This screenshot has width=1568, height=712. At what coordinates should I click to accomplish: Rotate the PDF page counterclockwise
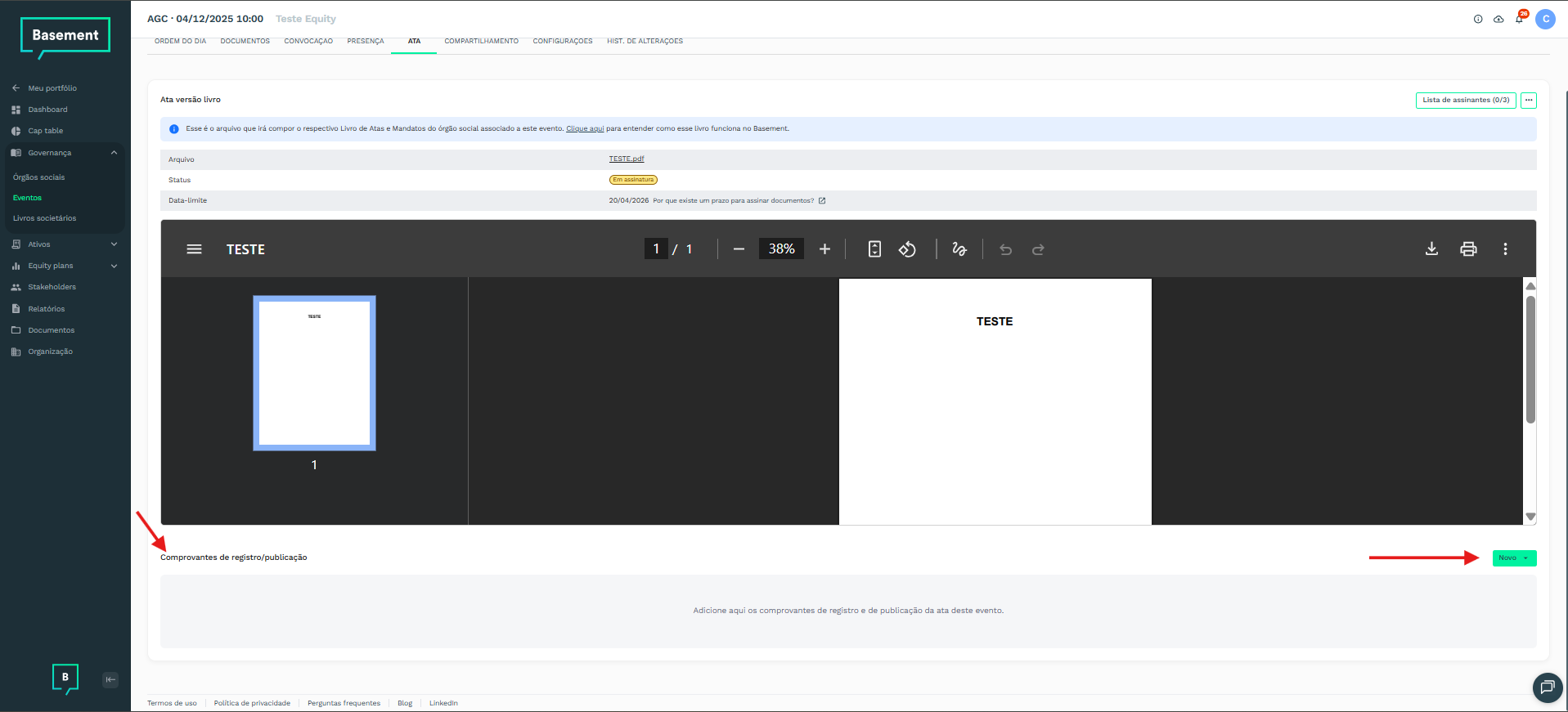tap(907, 249)
